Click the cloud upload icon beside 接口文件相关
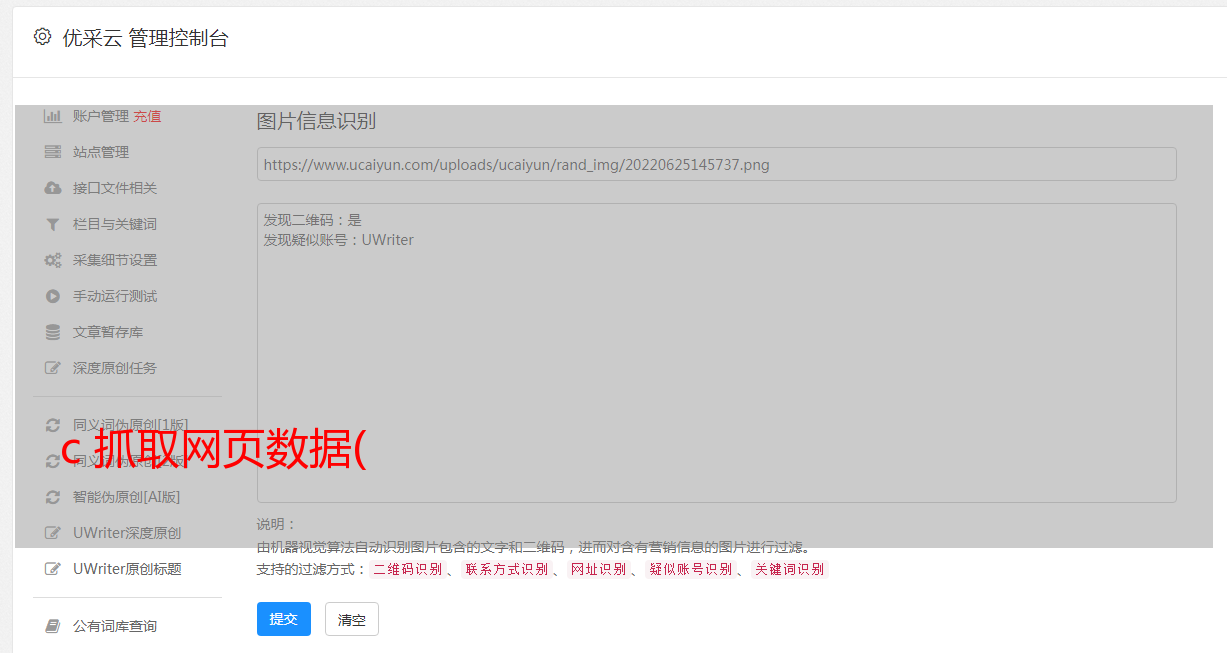The width and height of the screenshot is (1227, 653). [53, 188]
